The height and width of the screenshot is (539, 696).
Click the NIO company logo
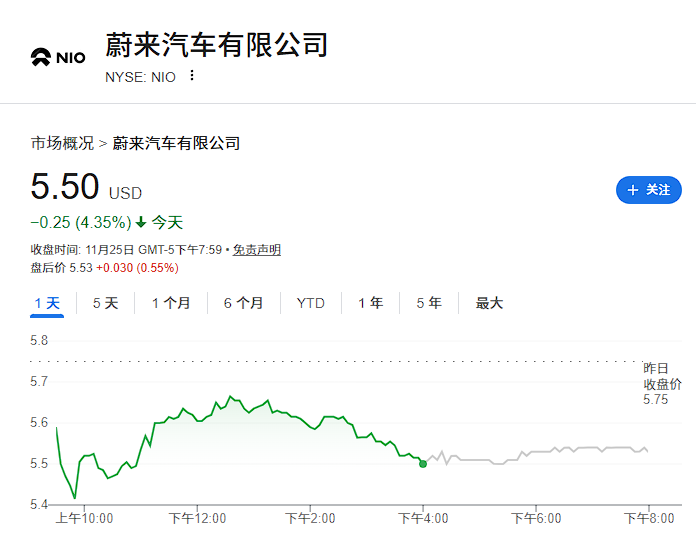coord(58,57)
